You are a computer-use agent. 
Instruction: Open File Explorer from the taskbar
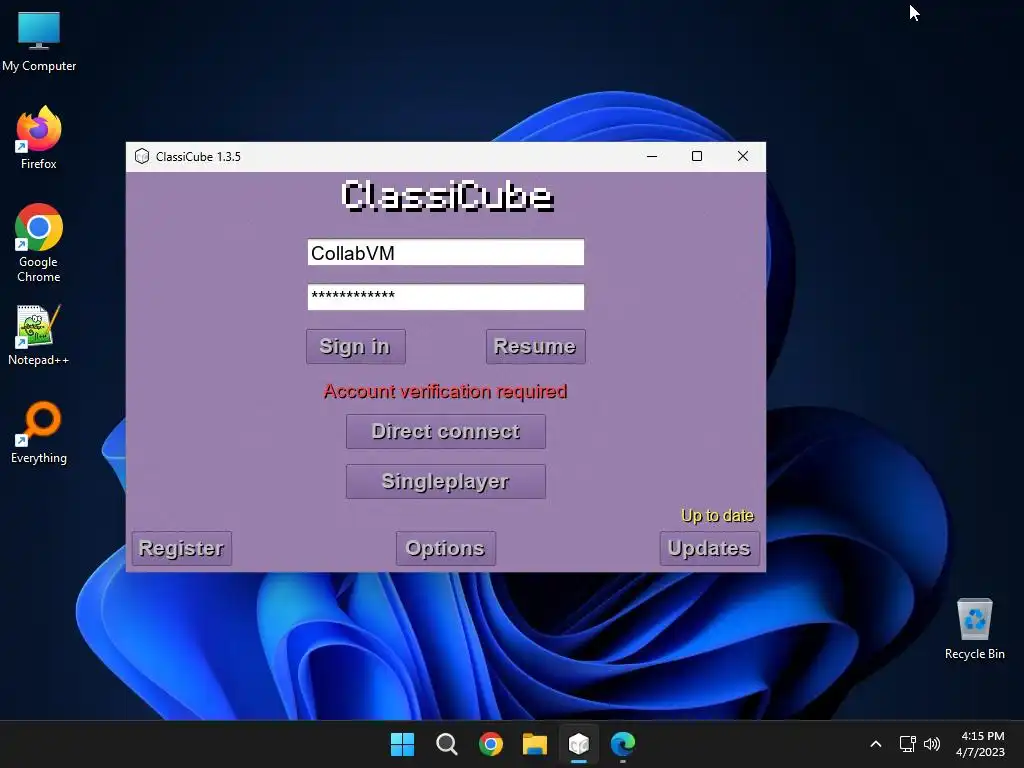tap(535, 744)
